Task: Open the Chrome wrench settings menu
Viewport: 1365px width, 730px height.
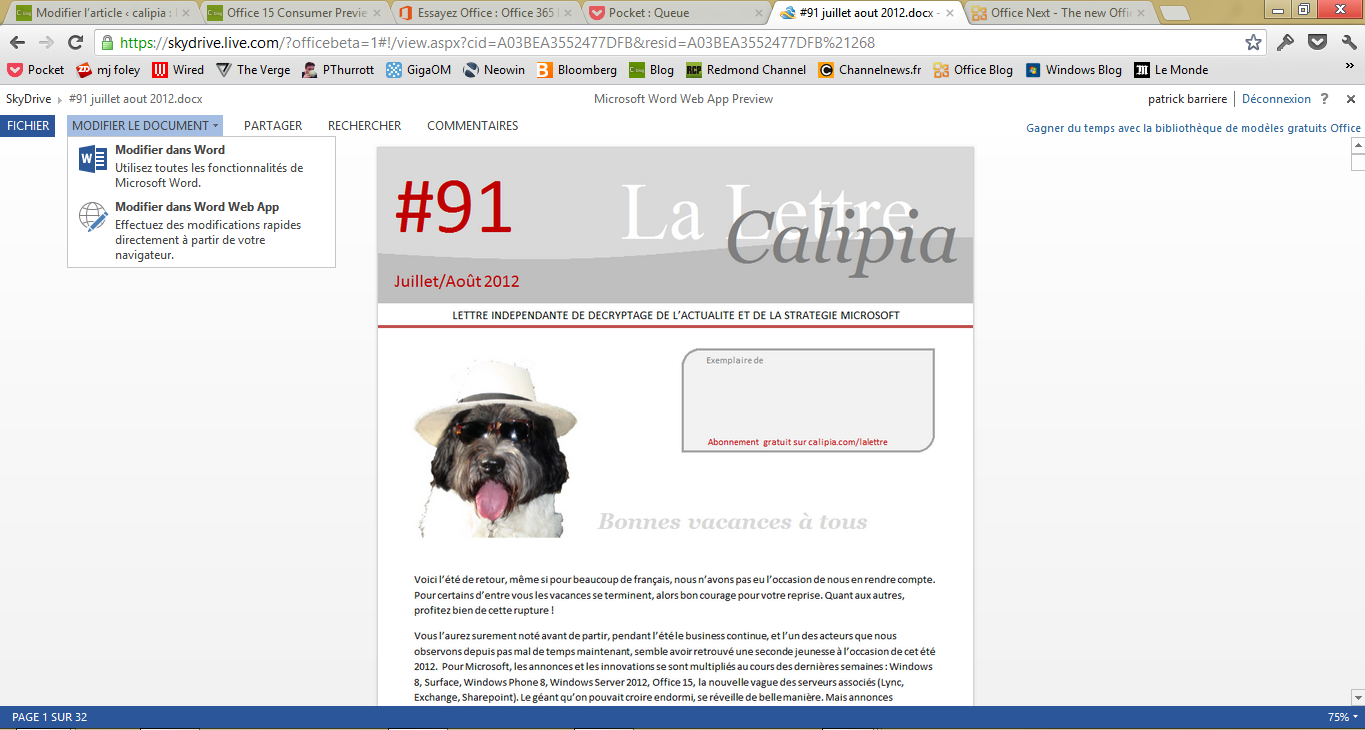Action: click(1349, 43)
